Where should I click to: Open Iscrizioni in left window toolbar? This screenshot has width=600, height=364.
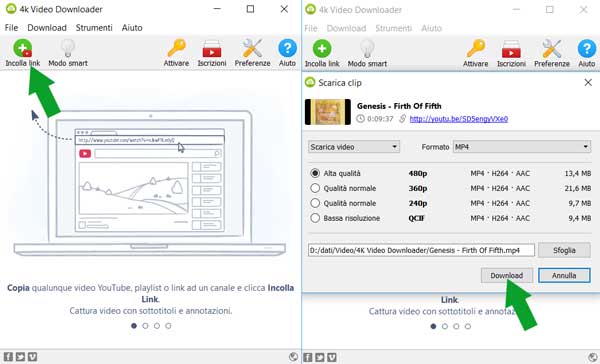(x=212, y=49)
